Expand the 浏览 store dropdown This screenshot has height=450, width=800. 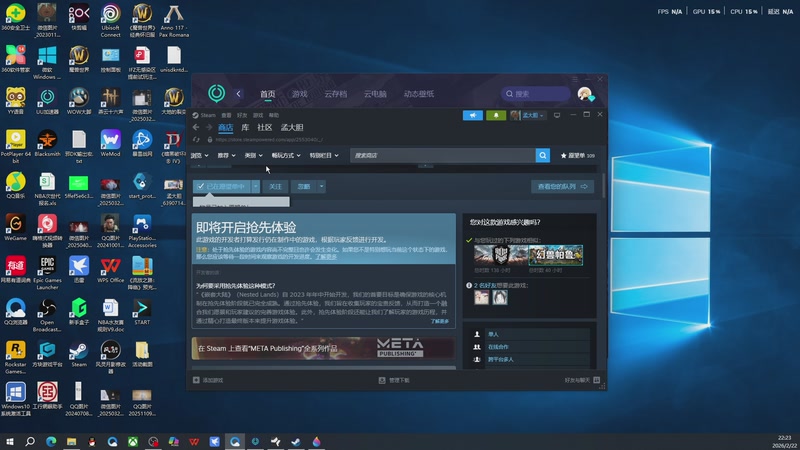click(x=199, y=155)
